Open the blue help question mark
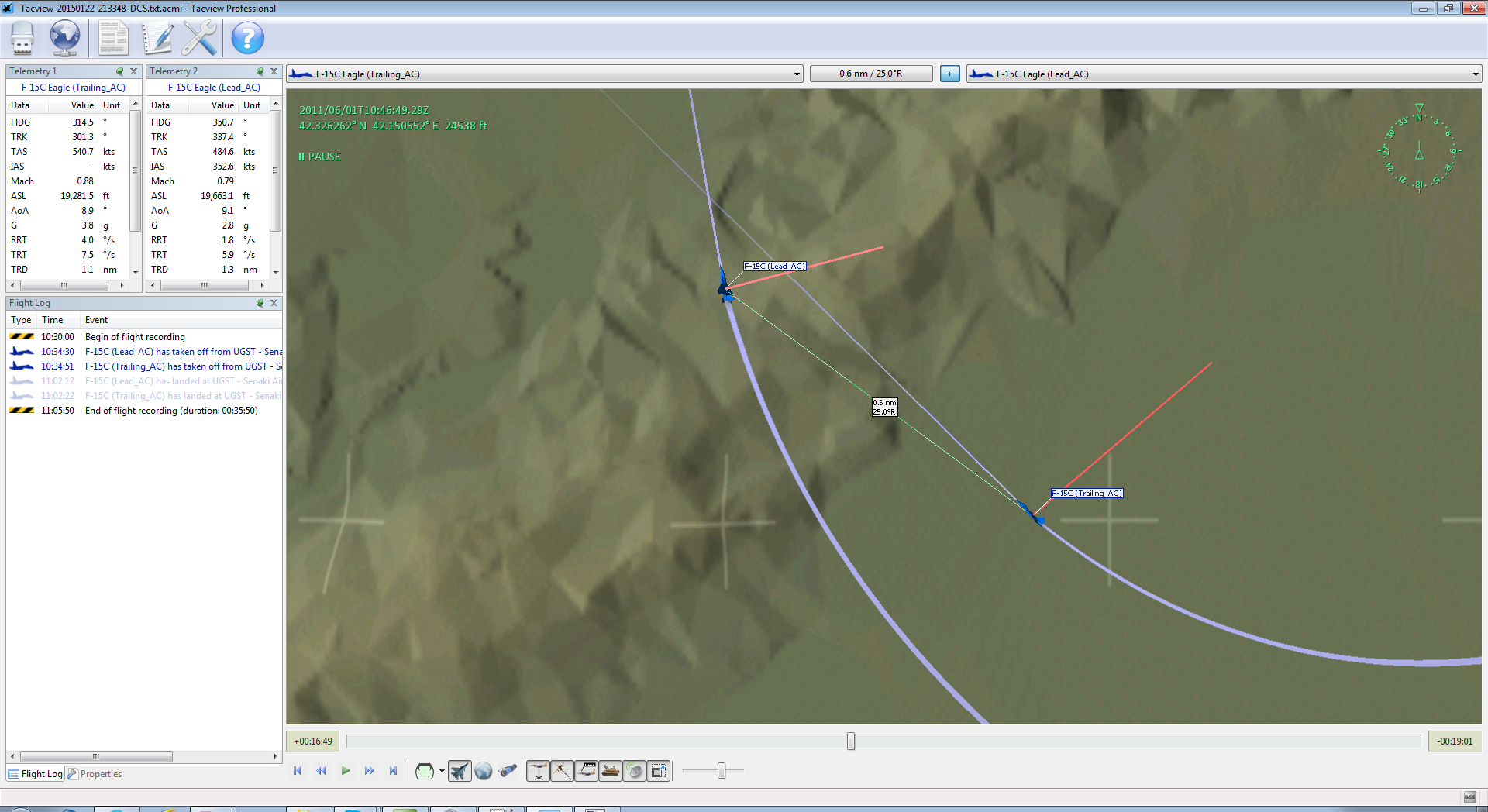Screen dimensions: 1488x812 coord(248,38)
